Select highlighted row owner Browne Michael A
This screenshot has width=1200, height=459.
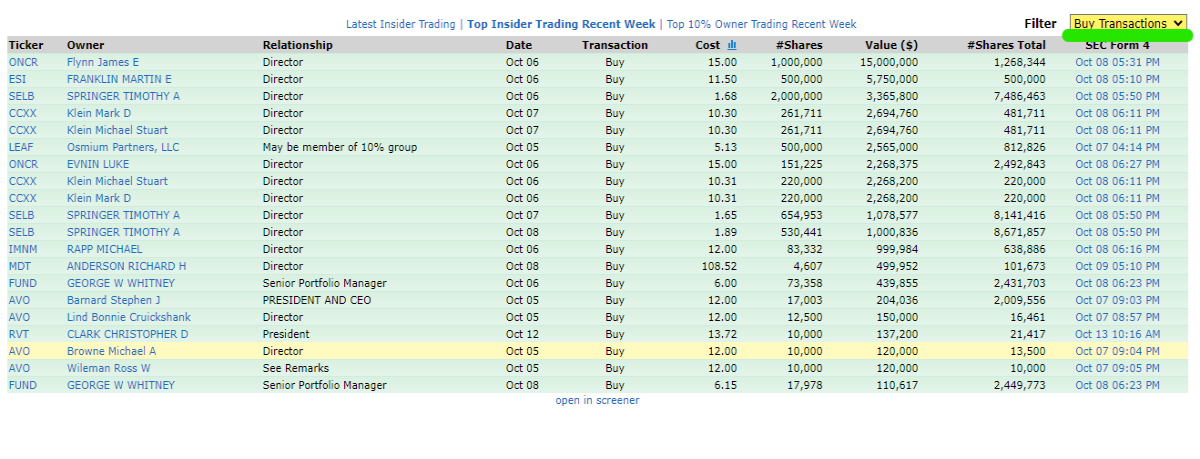[112, 351]
